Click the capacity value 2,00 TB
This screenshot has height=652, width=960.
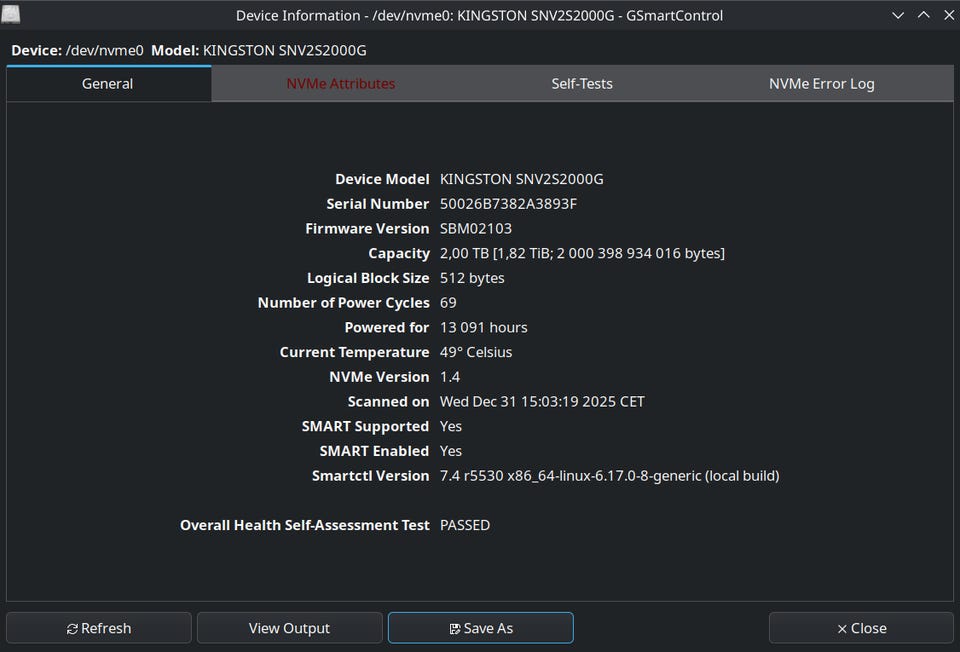click(x=582, y=253)
